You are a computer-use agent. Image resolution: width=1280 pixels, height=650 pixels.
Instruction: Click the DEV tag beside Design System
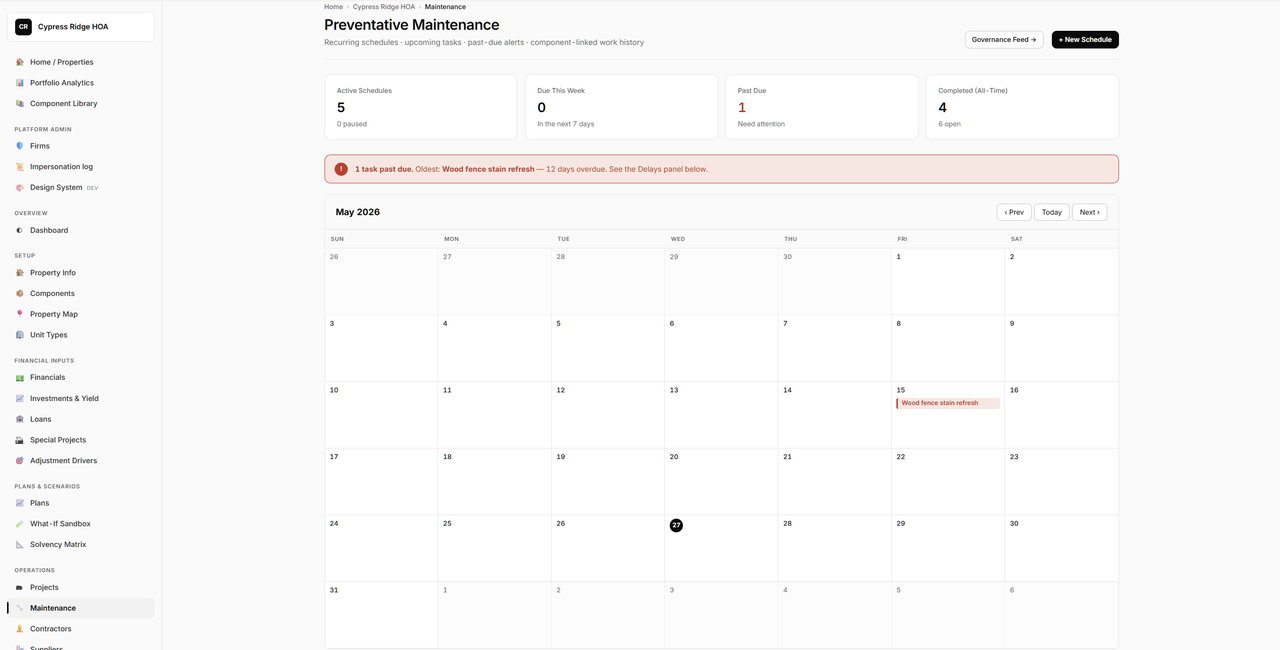[x=92, y=188]
